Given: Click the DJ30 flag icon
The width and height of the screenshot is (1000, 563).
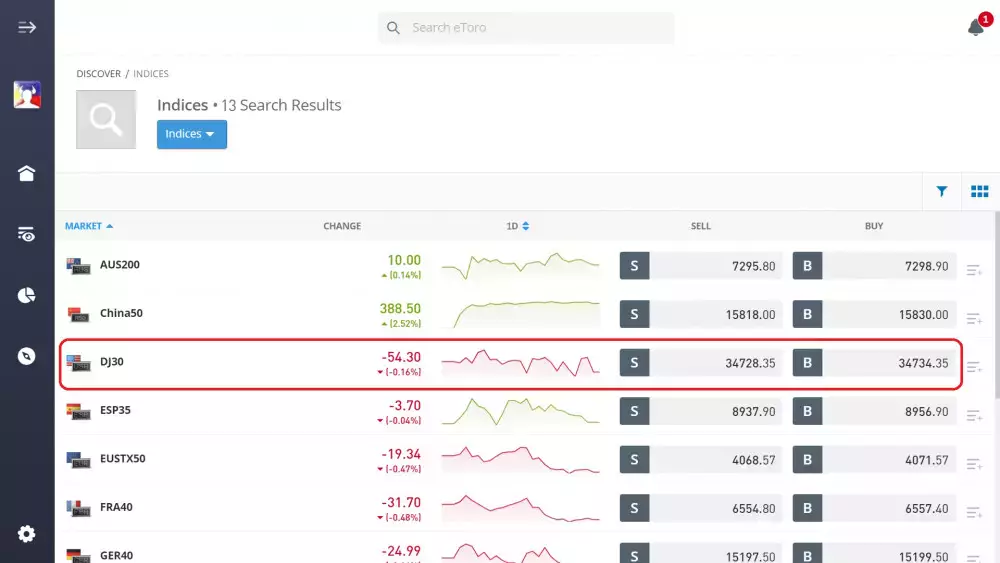Looking at the screenshot, I should (x=78, y=363).
